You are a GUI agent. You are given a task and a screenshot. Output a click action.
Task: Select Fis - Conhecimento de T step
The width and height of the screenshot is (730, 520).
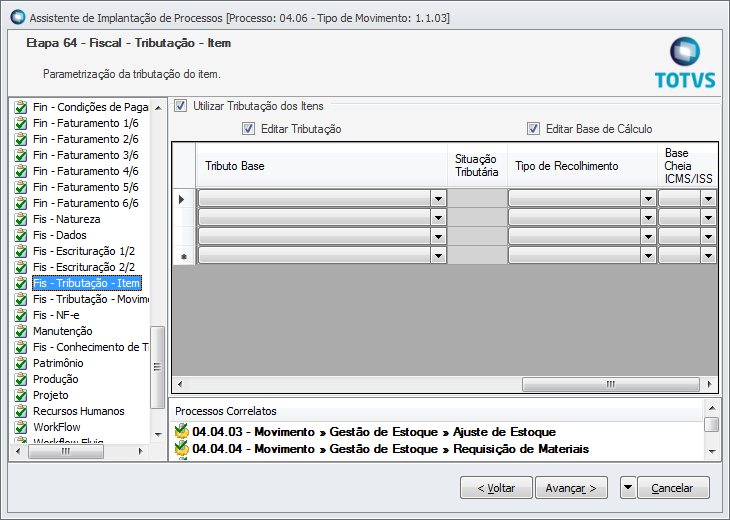(x=91, y=347)
